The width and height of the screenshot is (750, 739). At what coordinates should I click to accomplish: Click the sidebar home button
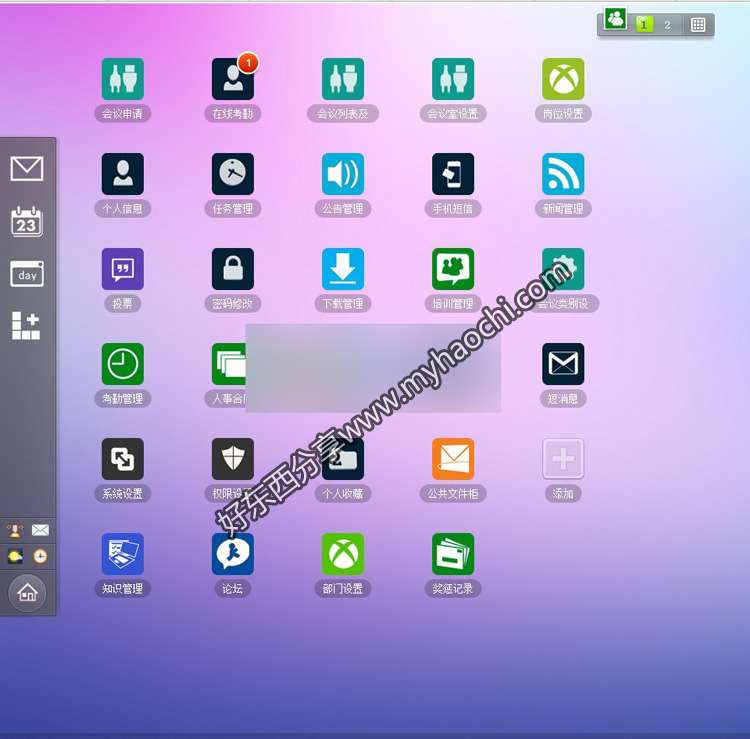(x=27, y=593)
